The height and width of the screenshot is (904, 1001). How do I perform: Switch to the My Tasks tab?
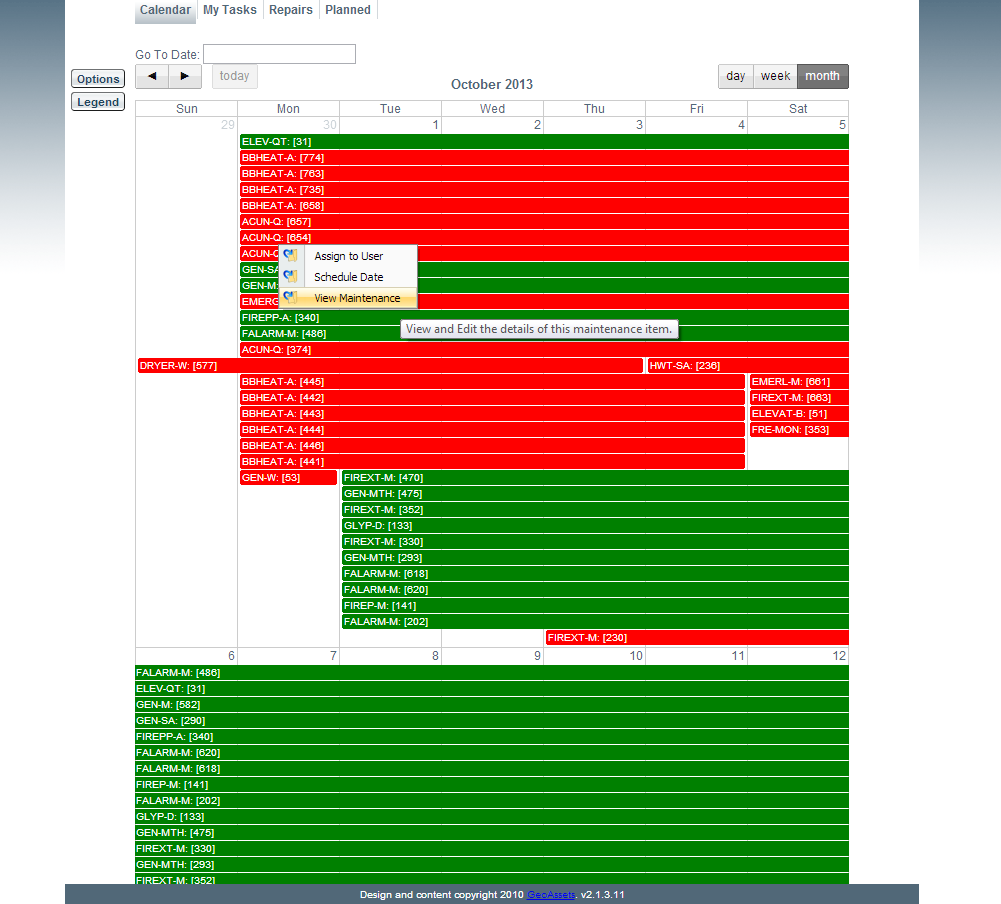pyautogui.click(x=230, y=10)
